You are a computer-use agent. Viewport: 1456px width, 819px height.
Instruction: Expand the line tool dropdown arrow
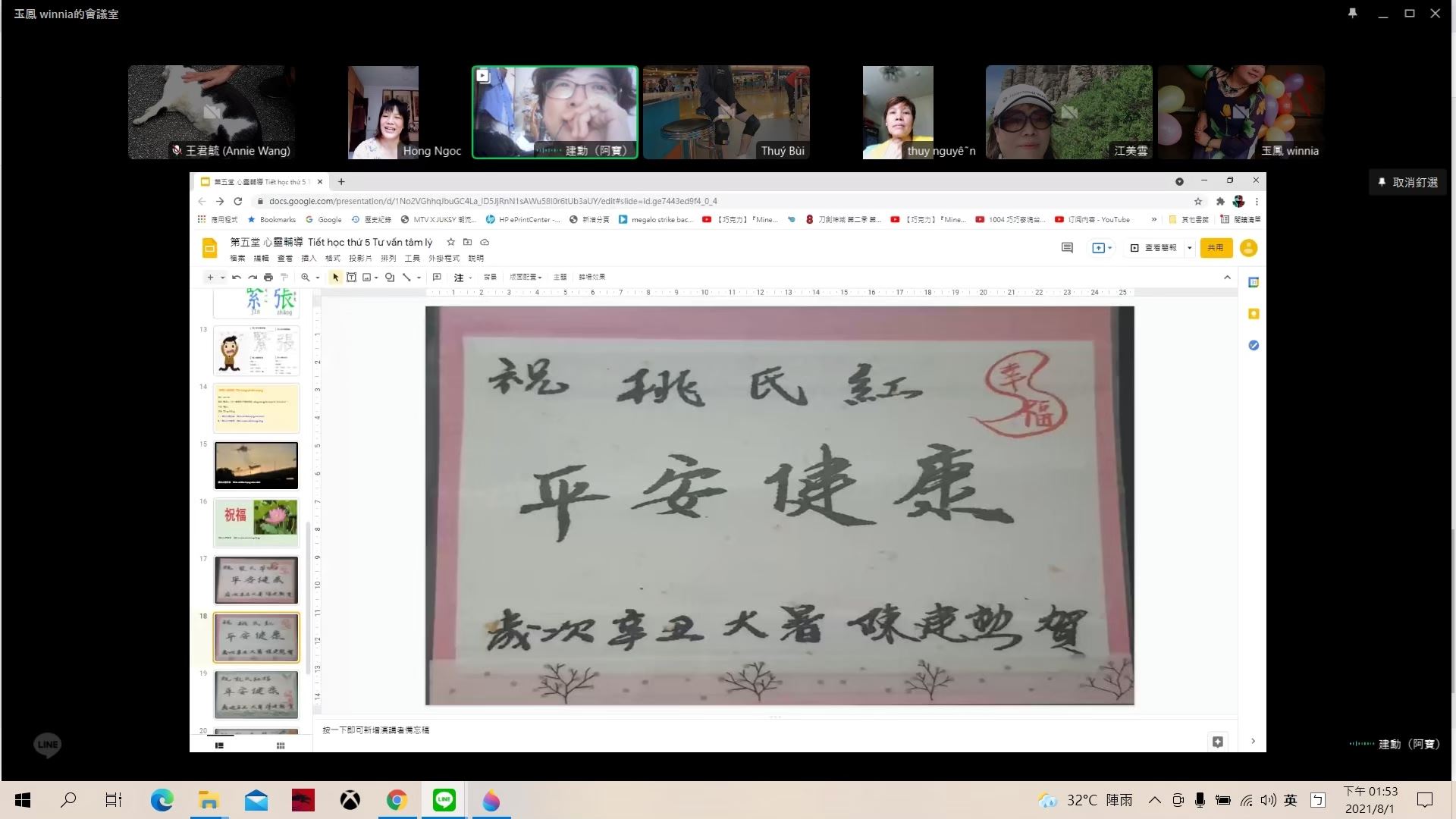tap(419, 278)
